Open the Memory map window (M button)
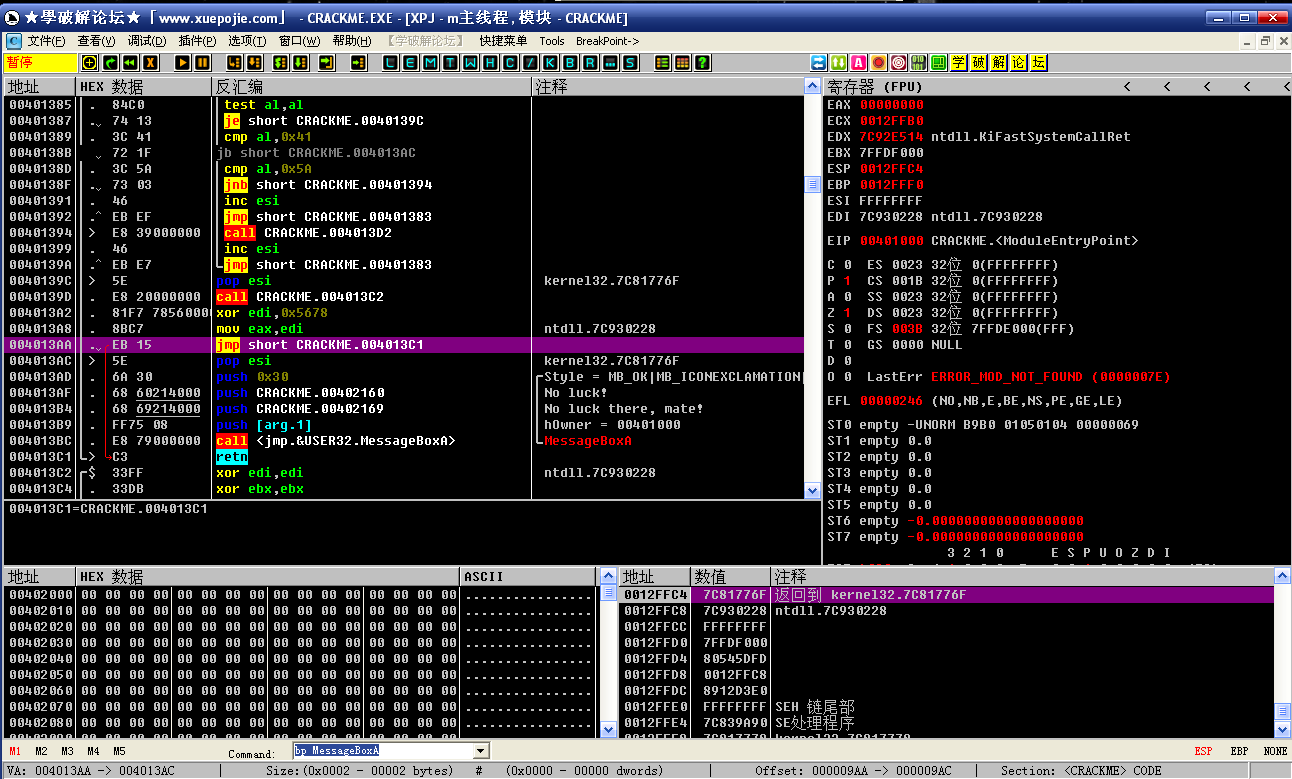Screen dimensions: 1292x779 [x=430, y=63]
